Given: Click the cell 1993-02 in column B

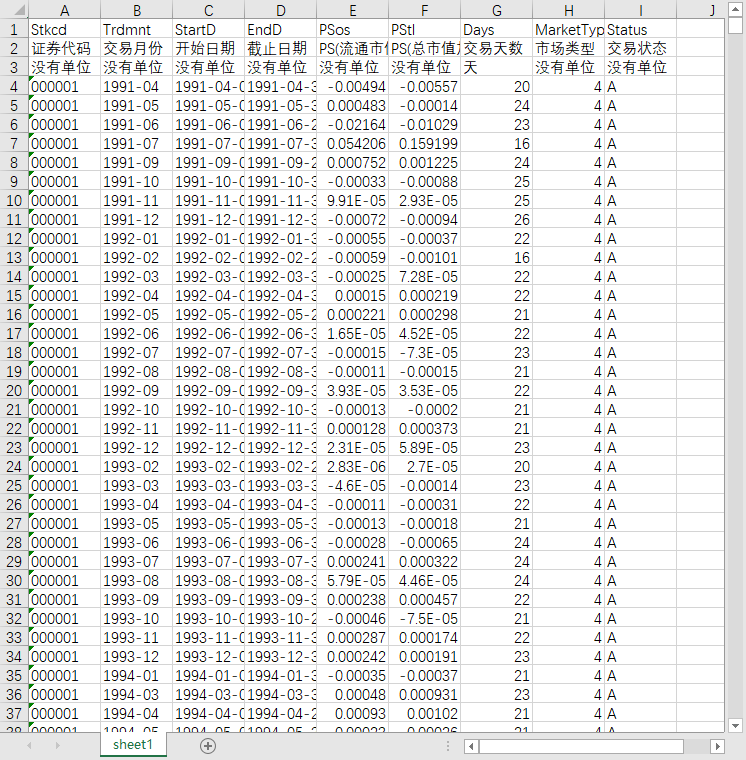Looking at the screenshot, I should [137, 467].
